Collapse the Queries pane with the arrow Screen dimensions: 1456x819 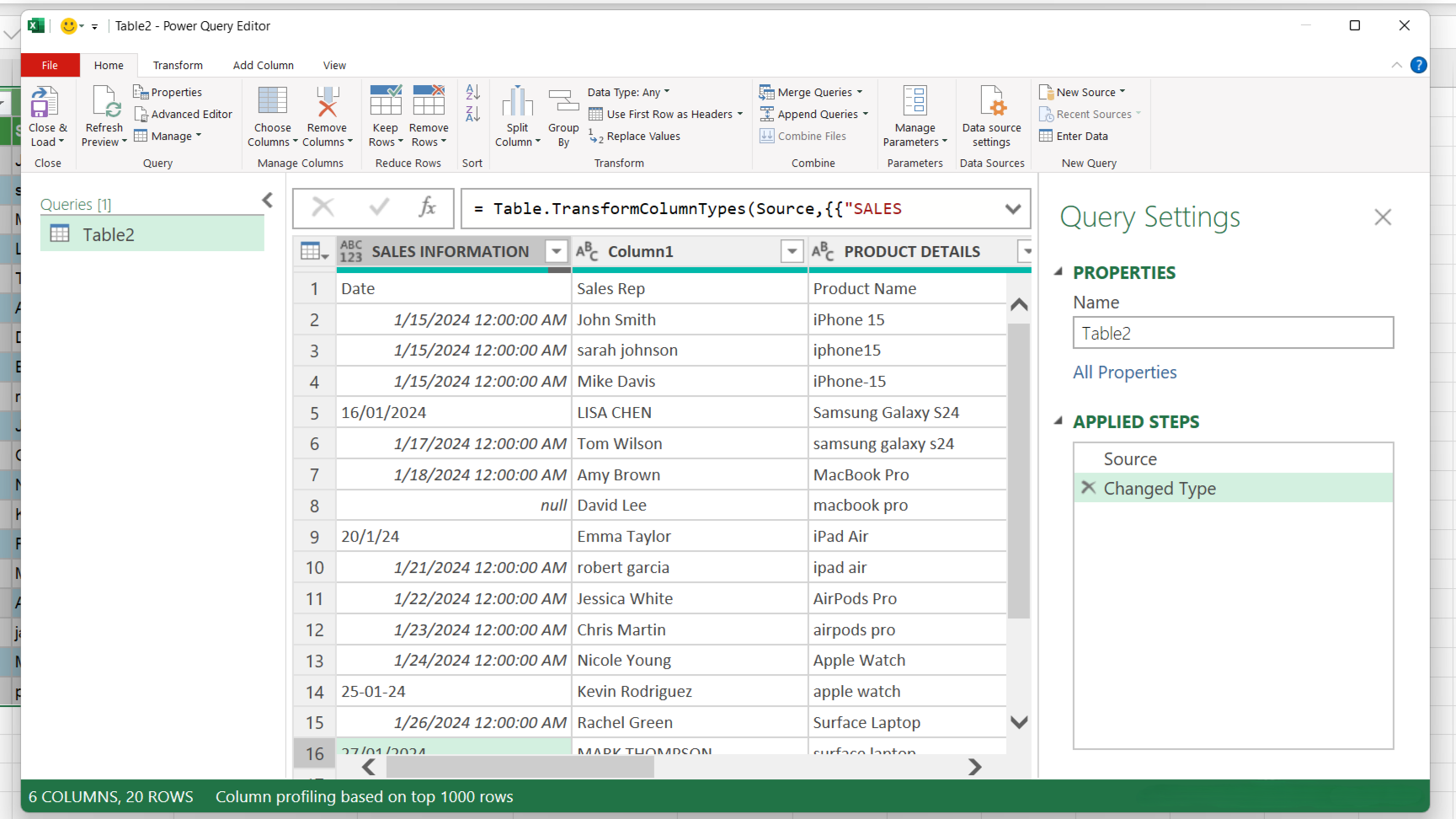(268, 201)
